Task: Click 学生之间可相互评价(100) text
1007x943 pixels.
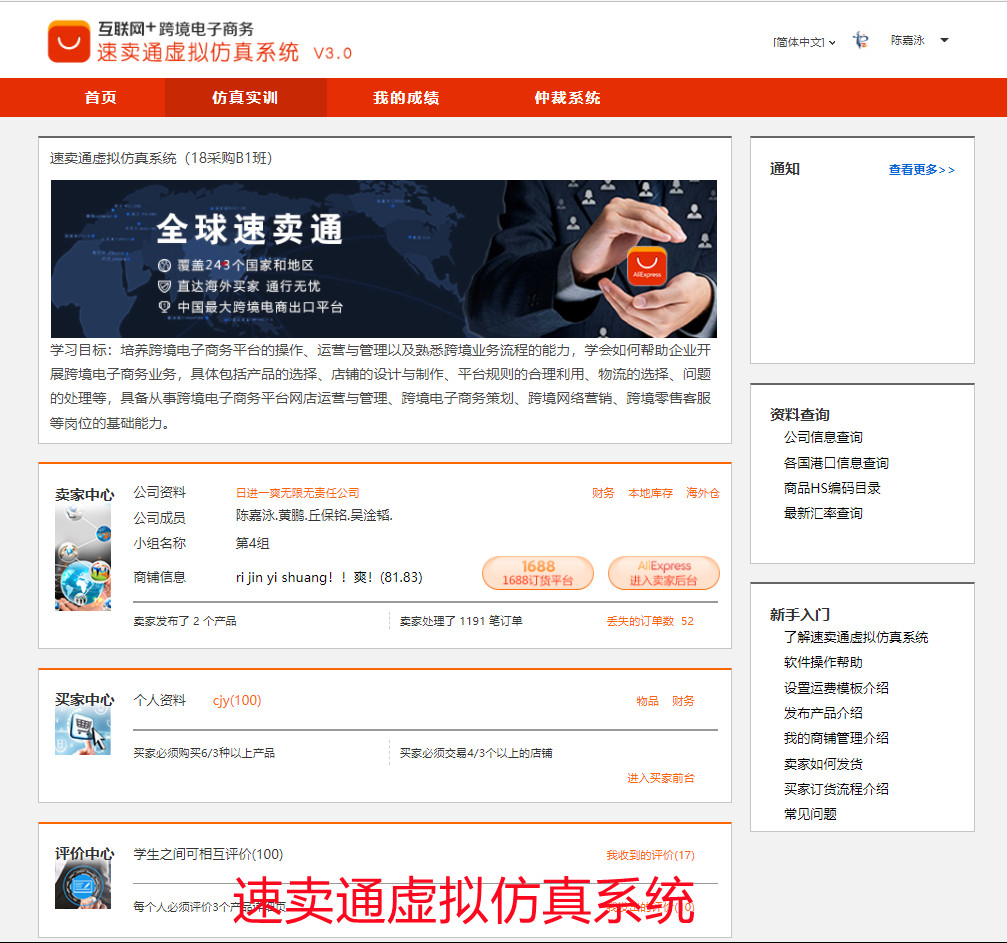Action: click(208, 854)
